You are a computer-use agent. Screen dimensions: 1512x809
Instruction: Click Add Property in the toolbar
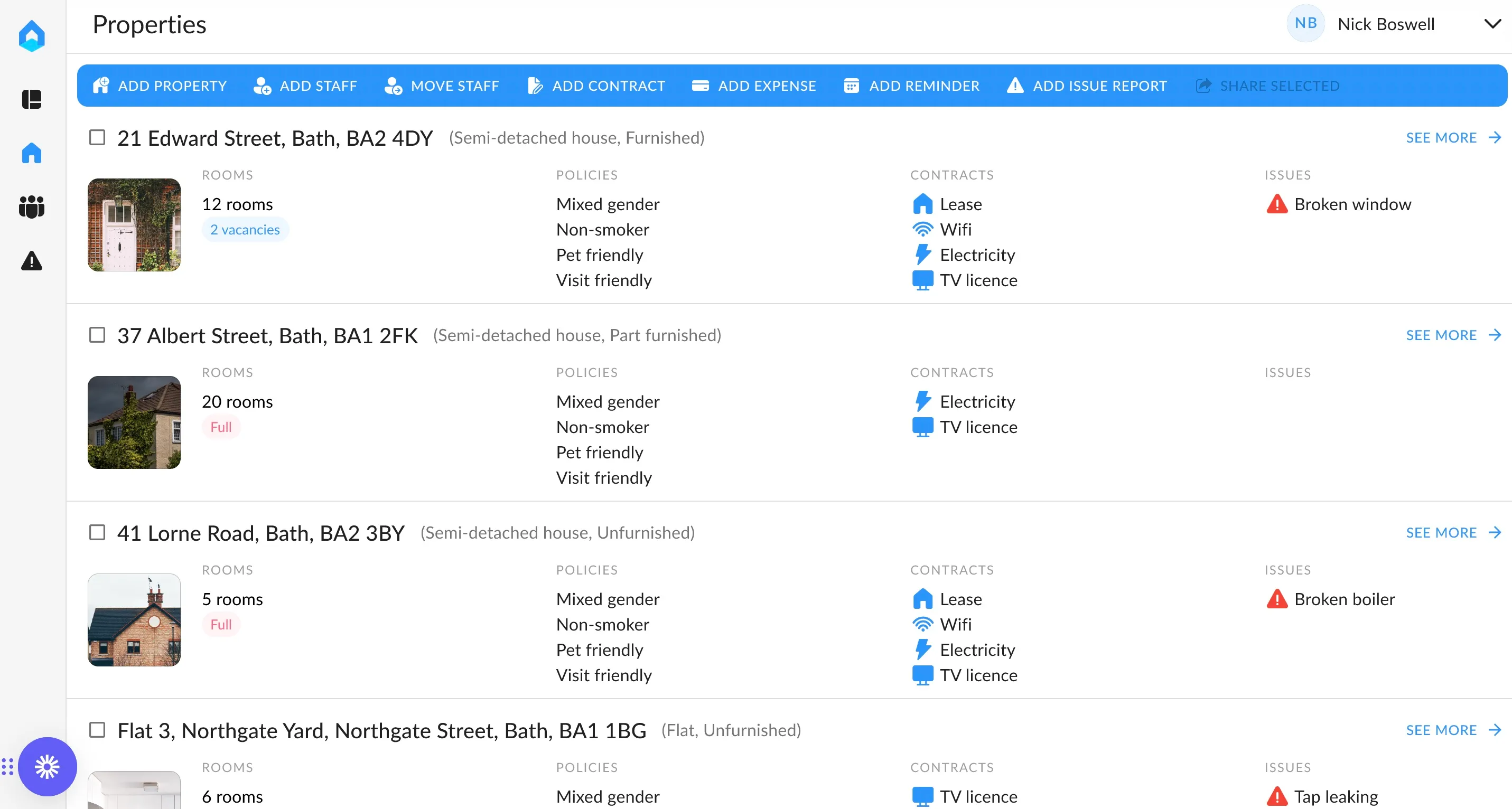160,86
